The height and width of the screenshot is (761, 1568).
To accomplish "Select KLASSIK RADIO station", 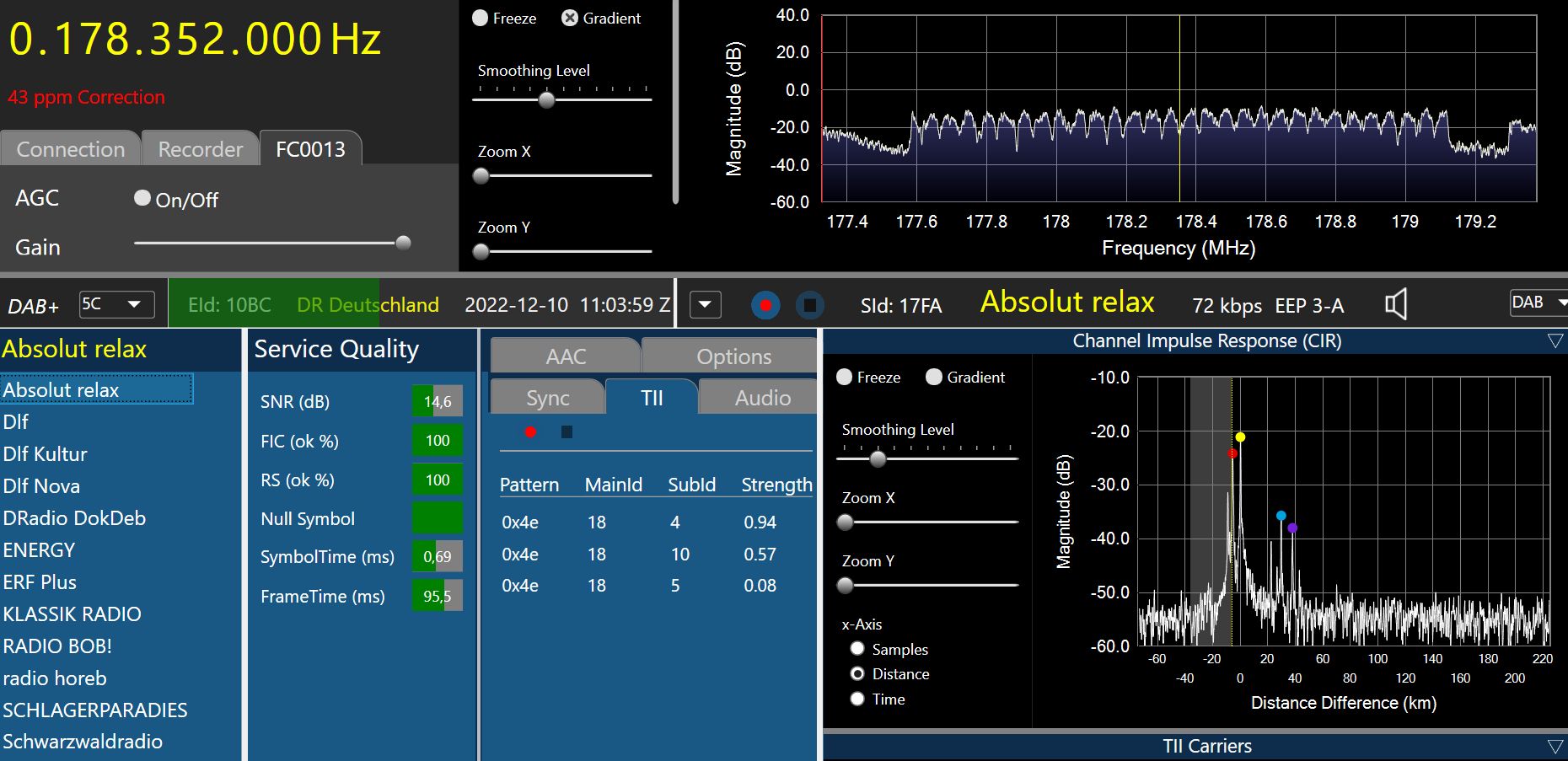I will tap(72, 614).
